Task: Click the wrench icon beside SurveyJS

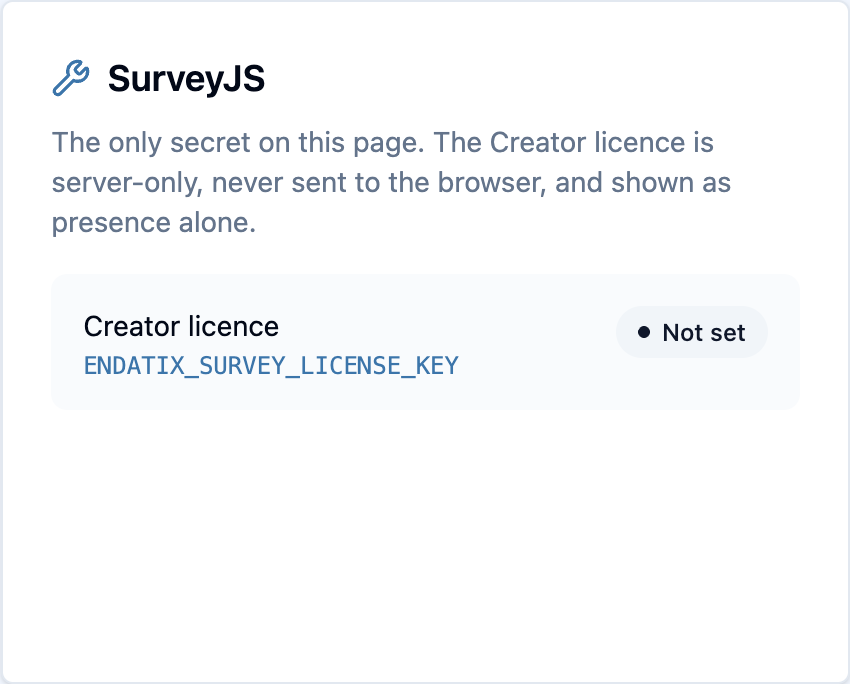Action: pos(71,78)
